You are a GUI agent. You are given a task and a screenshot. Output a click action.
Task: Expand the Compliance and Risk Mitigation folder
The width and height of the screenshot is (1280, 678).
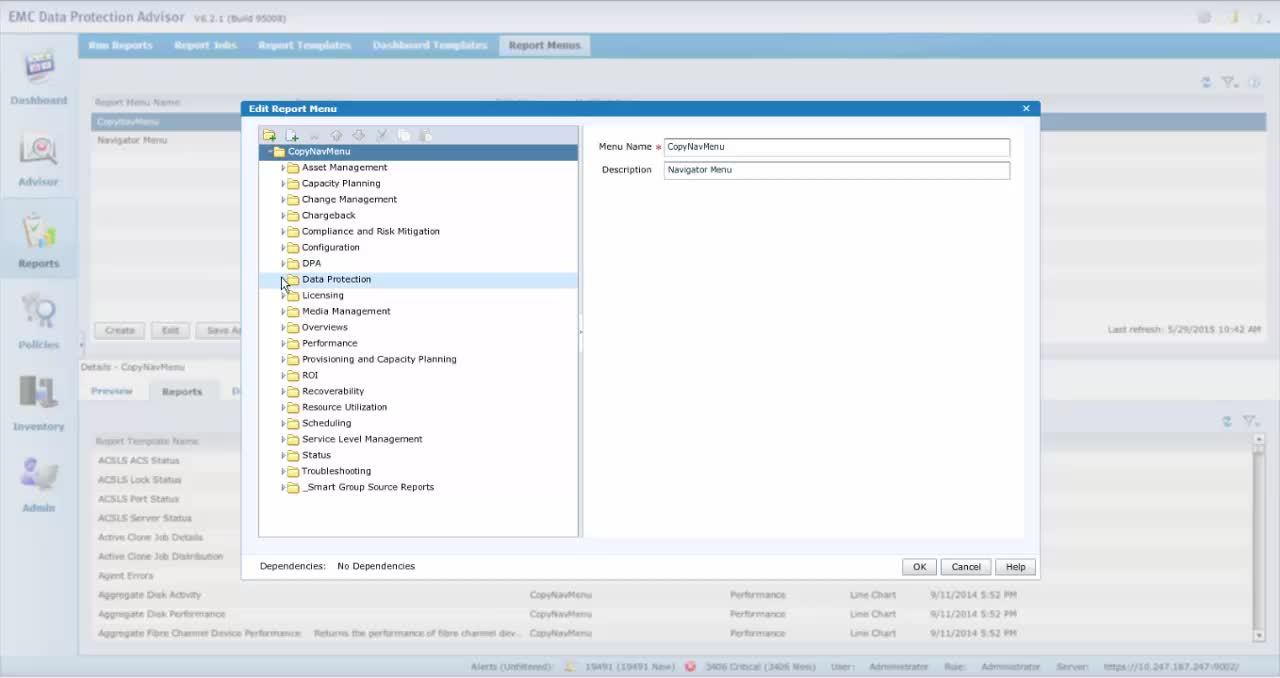[x=283, y=232]
